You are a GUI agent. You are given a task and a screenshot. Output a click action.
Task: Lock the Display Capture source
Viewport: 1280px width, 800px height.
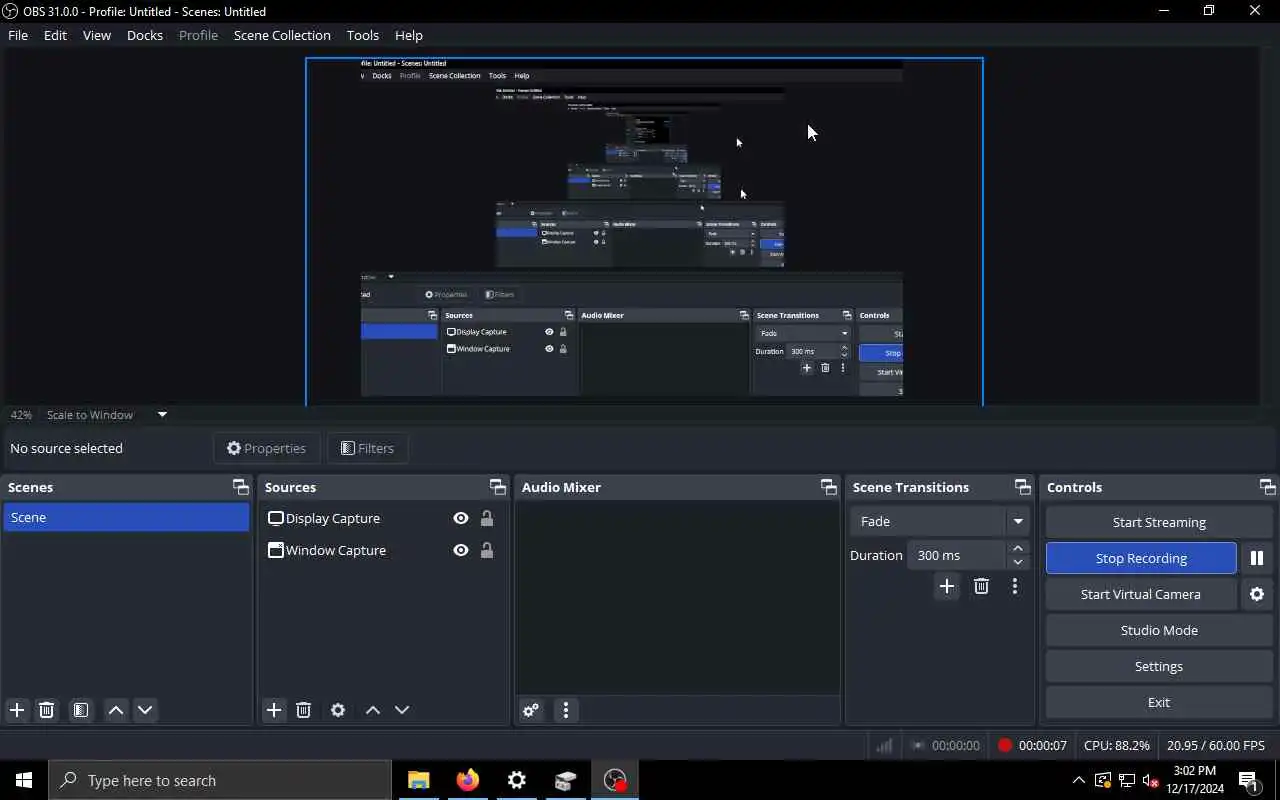point(487,518)
